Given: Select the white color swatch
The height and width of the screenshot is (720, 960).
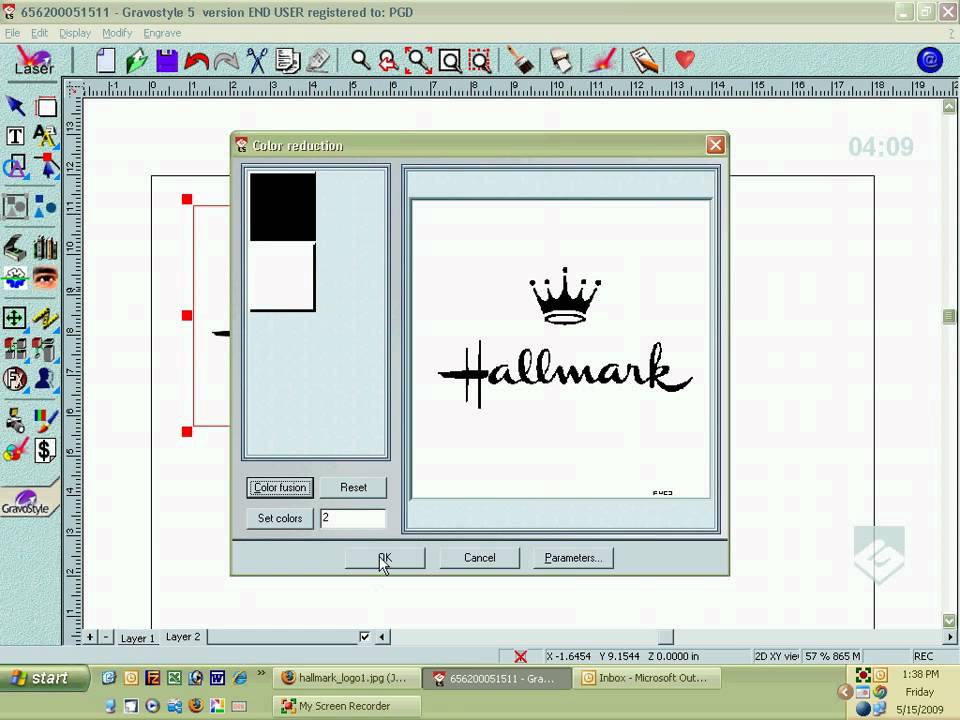Looking at the screenshot, I should coord(282,276).
